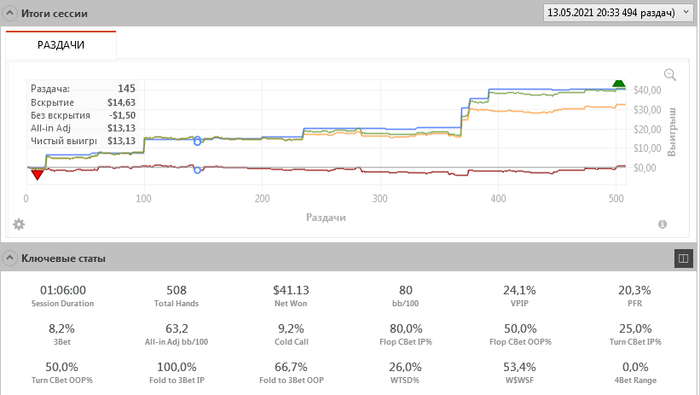Click the Total Hands 508 stat

point(176,296)
